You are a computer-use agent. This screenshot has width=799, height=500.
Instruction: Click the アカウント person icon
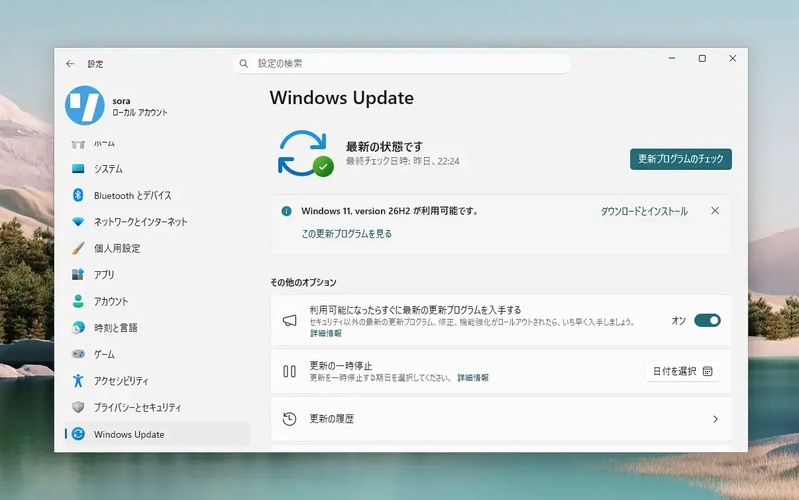pyautogui.click(x=78, y=301)
